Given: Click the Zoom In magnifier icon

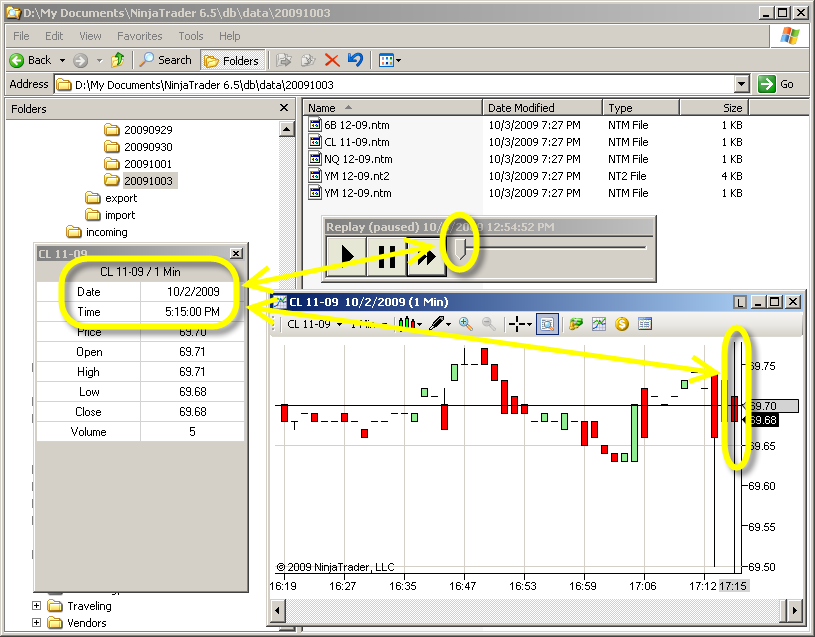Looking at the screenshot, I should pyautogui.click(x=466, y=324).
